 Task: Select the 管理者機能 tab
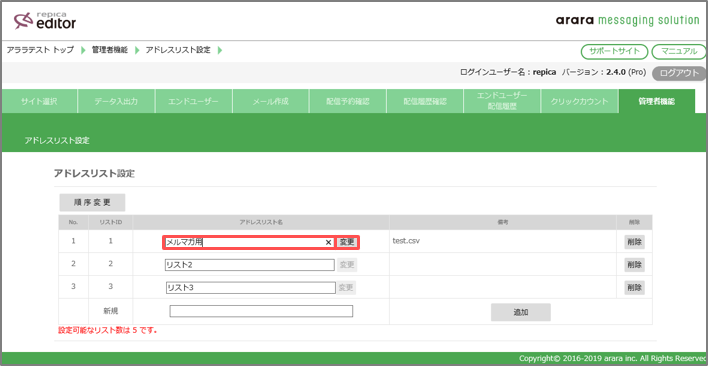click(657, 101)
